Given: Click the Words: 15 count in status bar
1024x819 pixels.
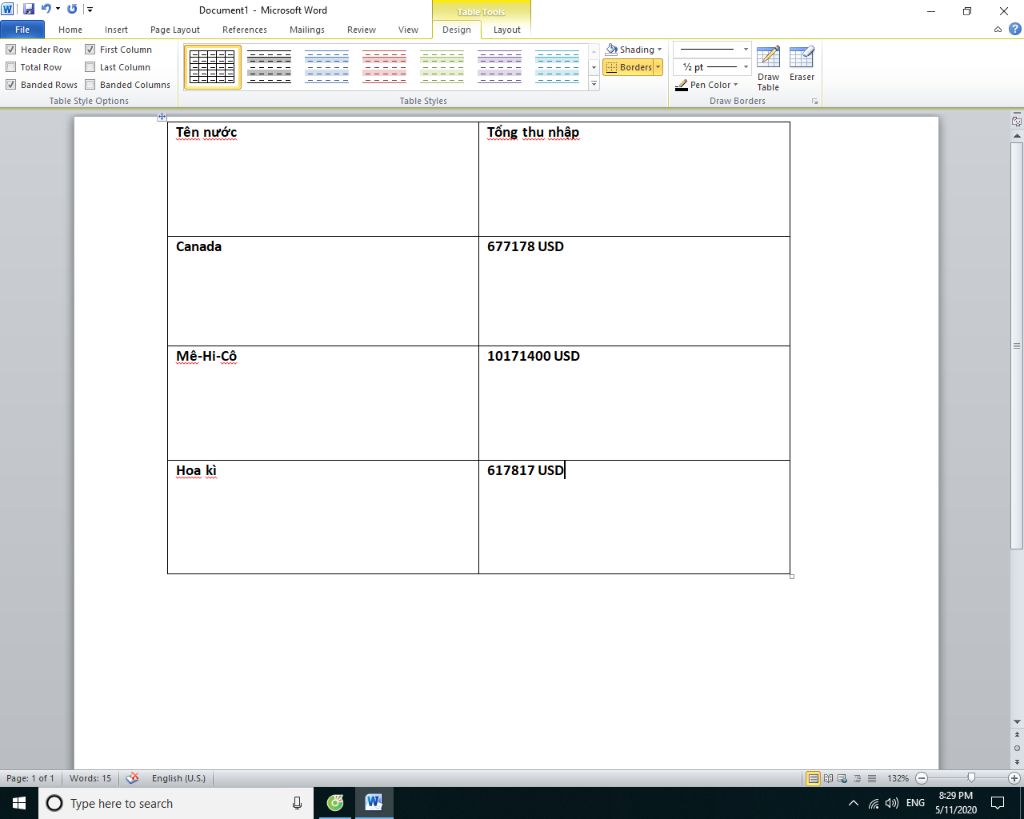Looking at the screenshot, I should coord(90,778).
